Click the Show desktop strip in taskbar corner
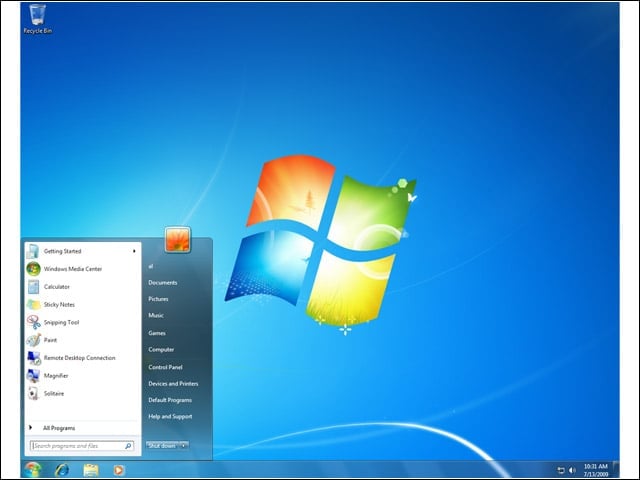The image size is (640, 480). coord(616,470)
